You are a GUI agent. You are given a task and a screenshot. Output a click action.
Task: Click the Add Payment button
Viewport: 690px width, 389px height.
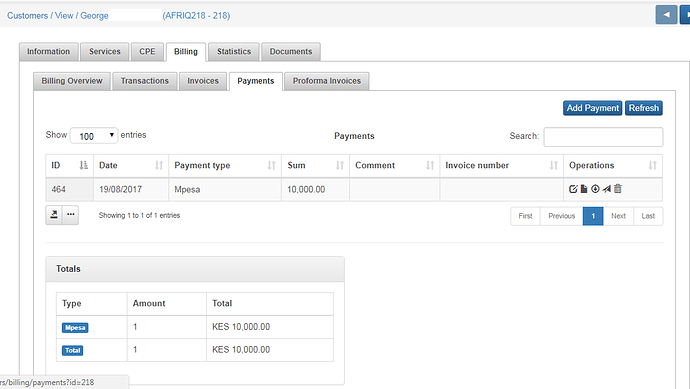click(x=592, y=108)
